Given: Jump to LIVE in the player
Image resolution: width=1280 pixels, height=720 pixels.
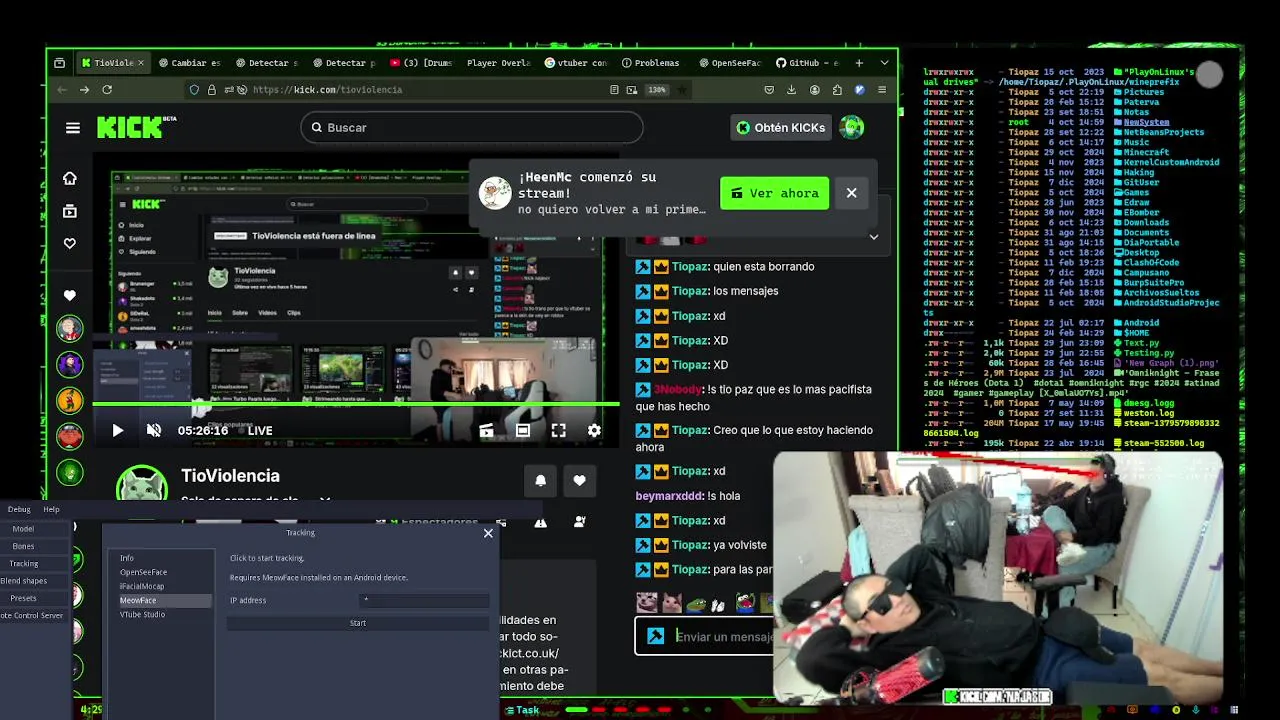Looking at the screenshot, I should (x=260, y=430).
